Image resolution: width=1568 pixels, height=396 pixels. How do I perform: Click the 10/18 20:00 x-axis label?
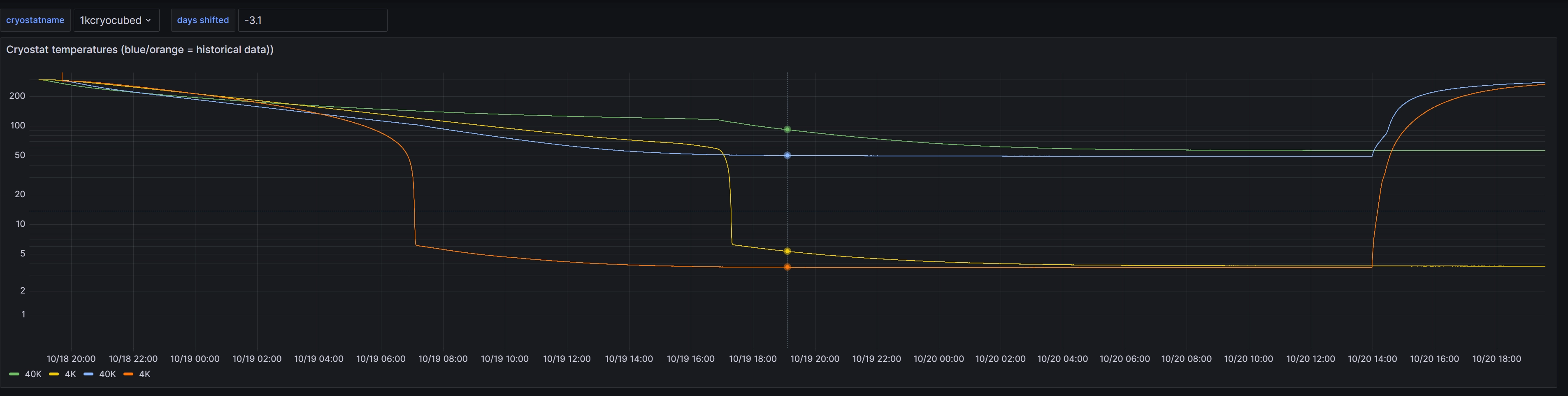click(71, 359)
